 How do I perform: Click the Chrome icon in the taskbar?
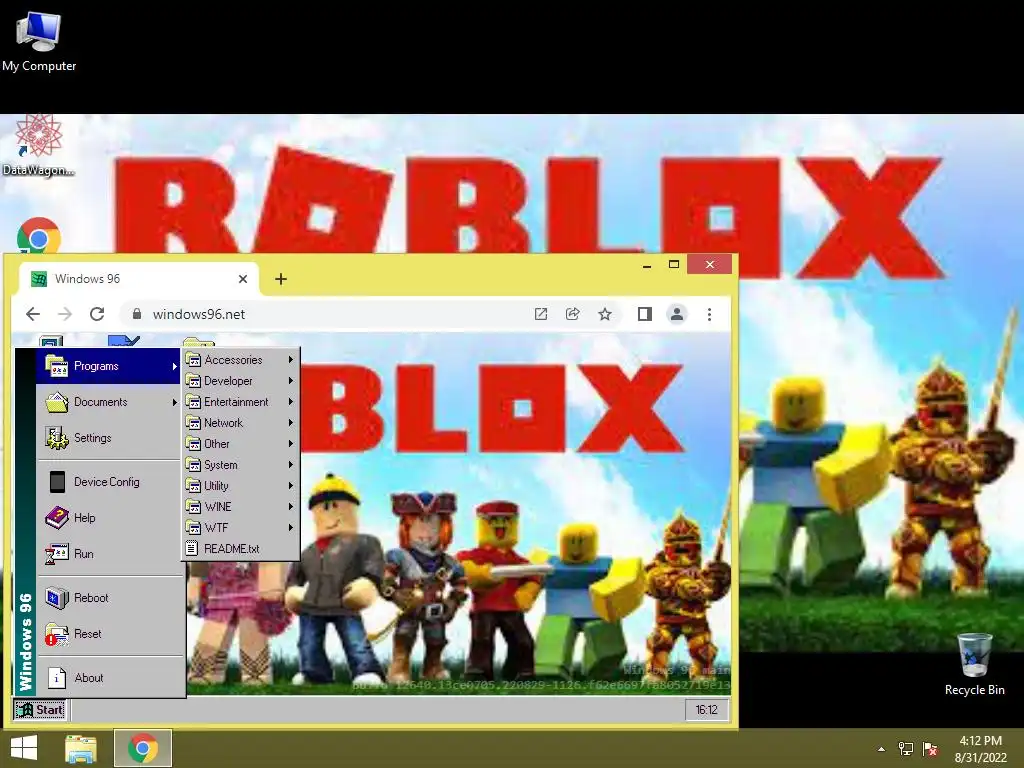[143, 748]
